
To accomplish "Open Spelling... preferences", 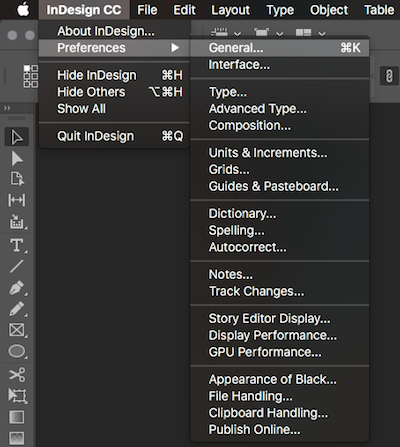I will click(280, 230).
